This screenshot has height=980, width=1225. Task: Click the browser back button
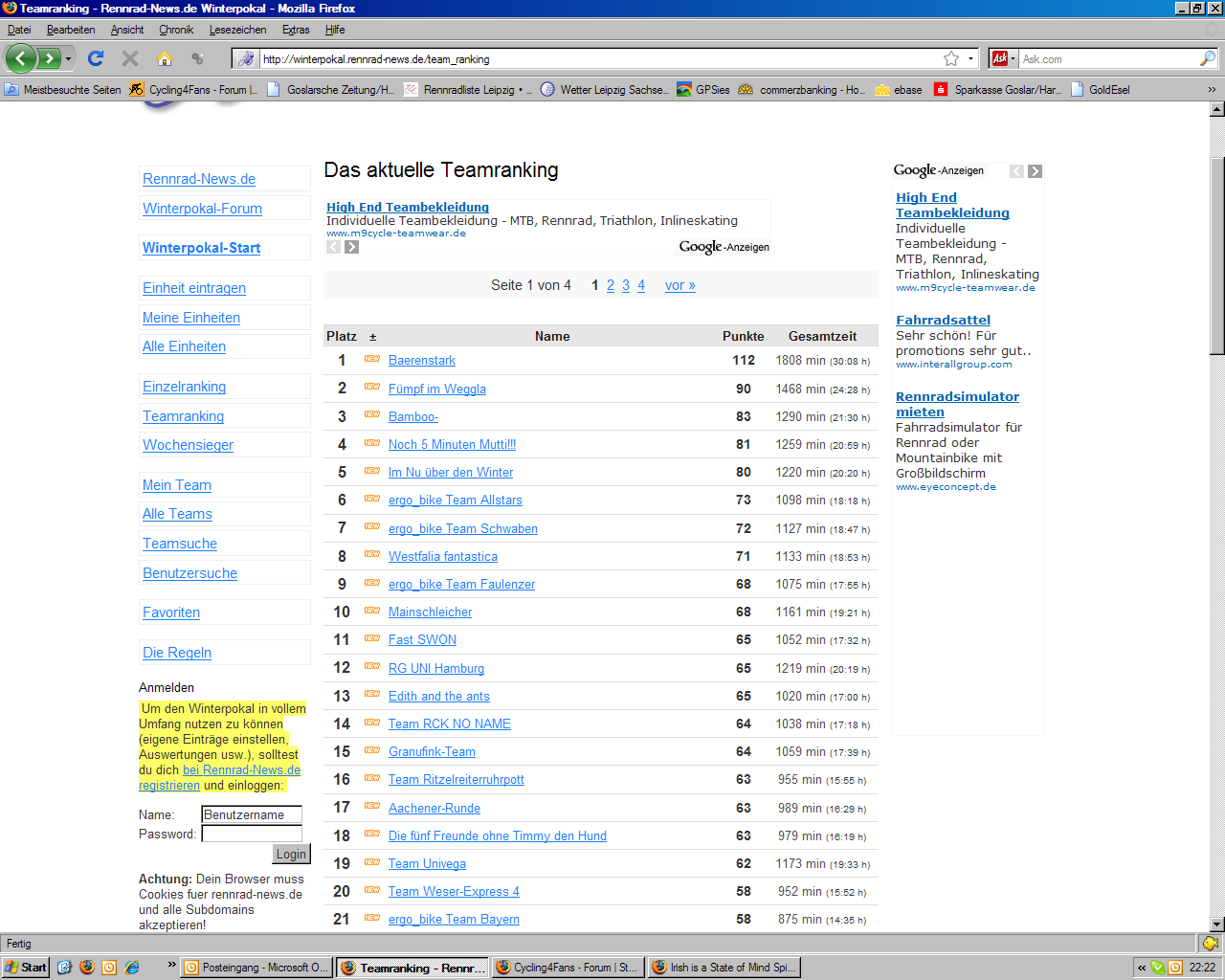point(21,58)
